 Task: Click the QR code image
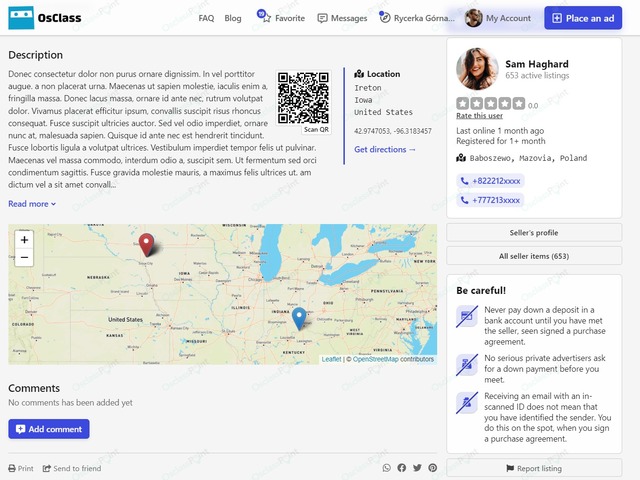point(303,97)
